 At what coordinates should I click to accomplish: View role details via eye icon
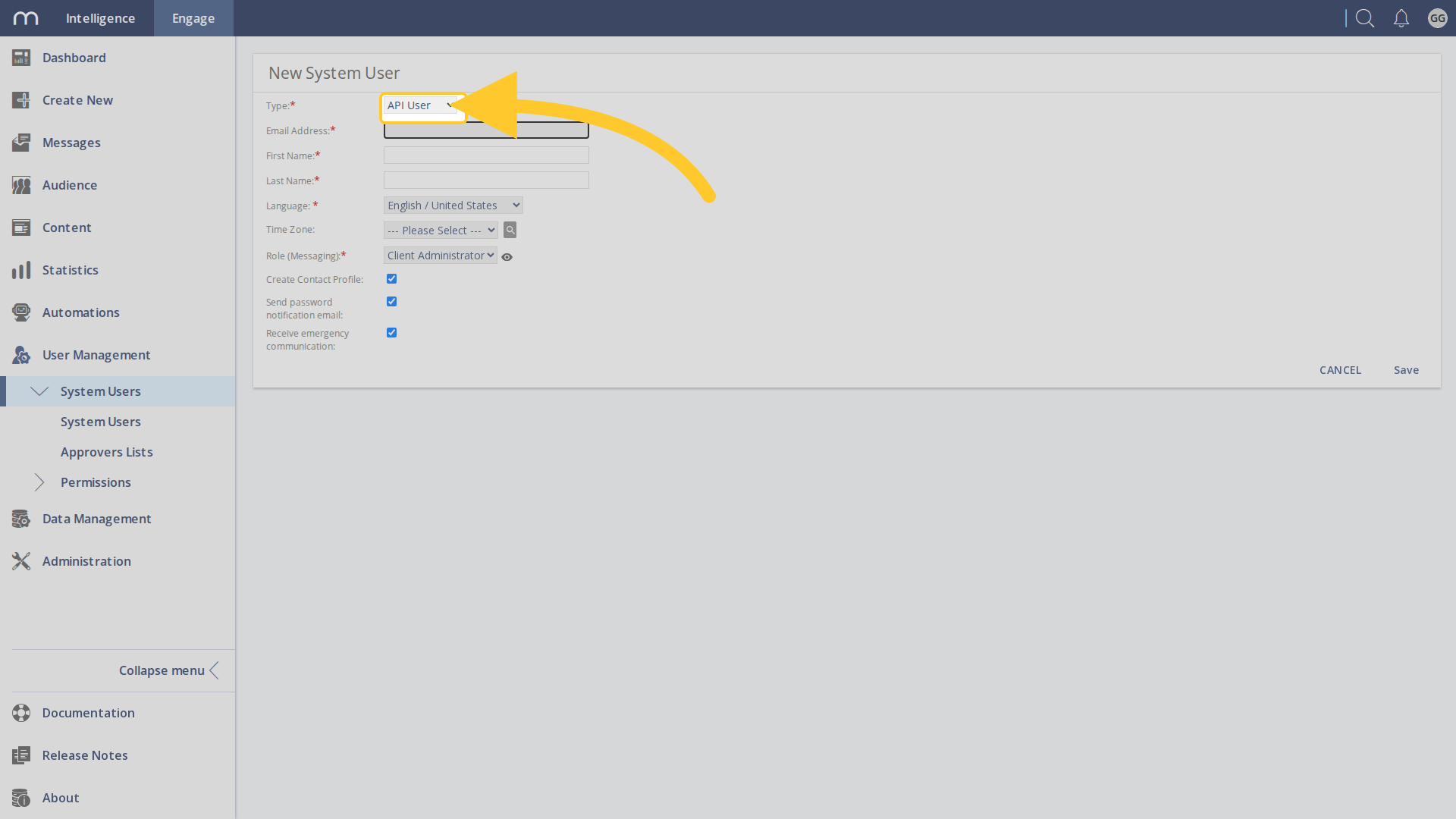click(x=507, y=257)
